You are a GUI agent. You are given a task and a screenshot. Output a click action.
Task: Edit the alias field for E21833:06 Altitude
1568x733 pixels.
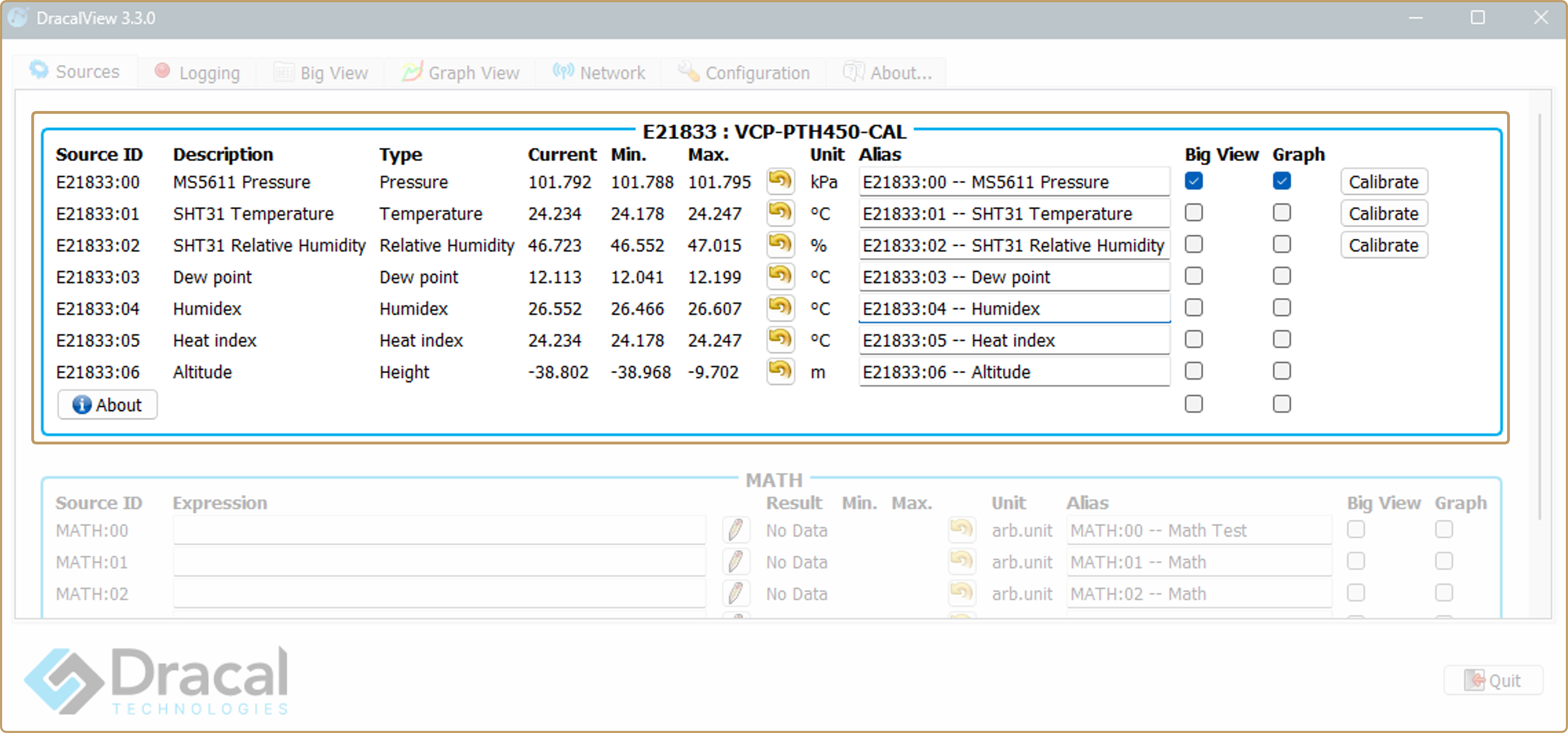tap(1014, 372)
